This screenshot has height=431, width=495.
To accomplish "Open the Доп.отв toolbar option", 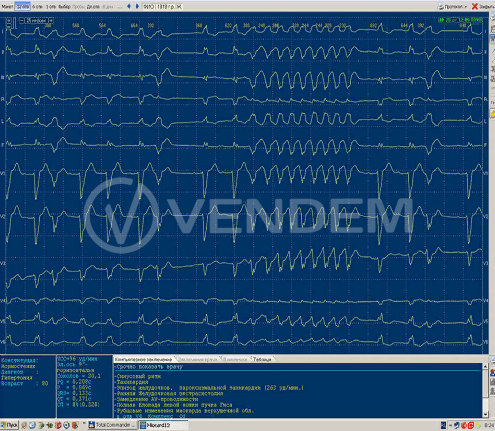I will coord(93,7).
